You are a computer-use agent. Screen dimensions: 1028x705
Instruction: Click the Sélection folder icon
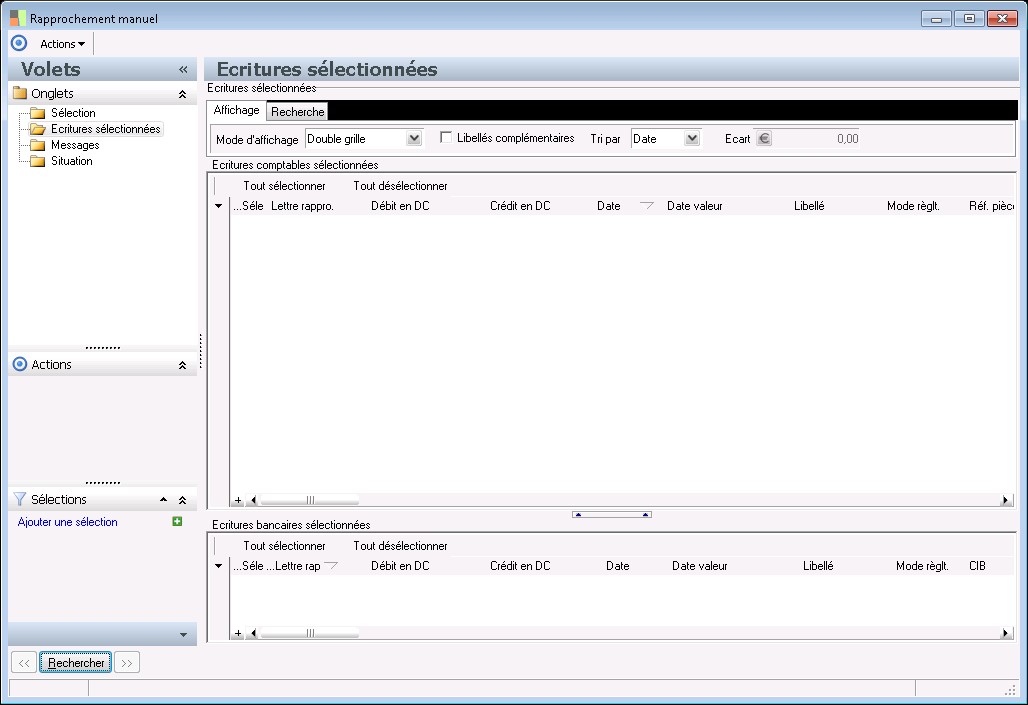[38, 113]
